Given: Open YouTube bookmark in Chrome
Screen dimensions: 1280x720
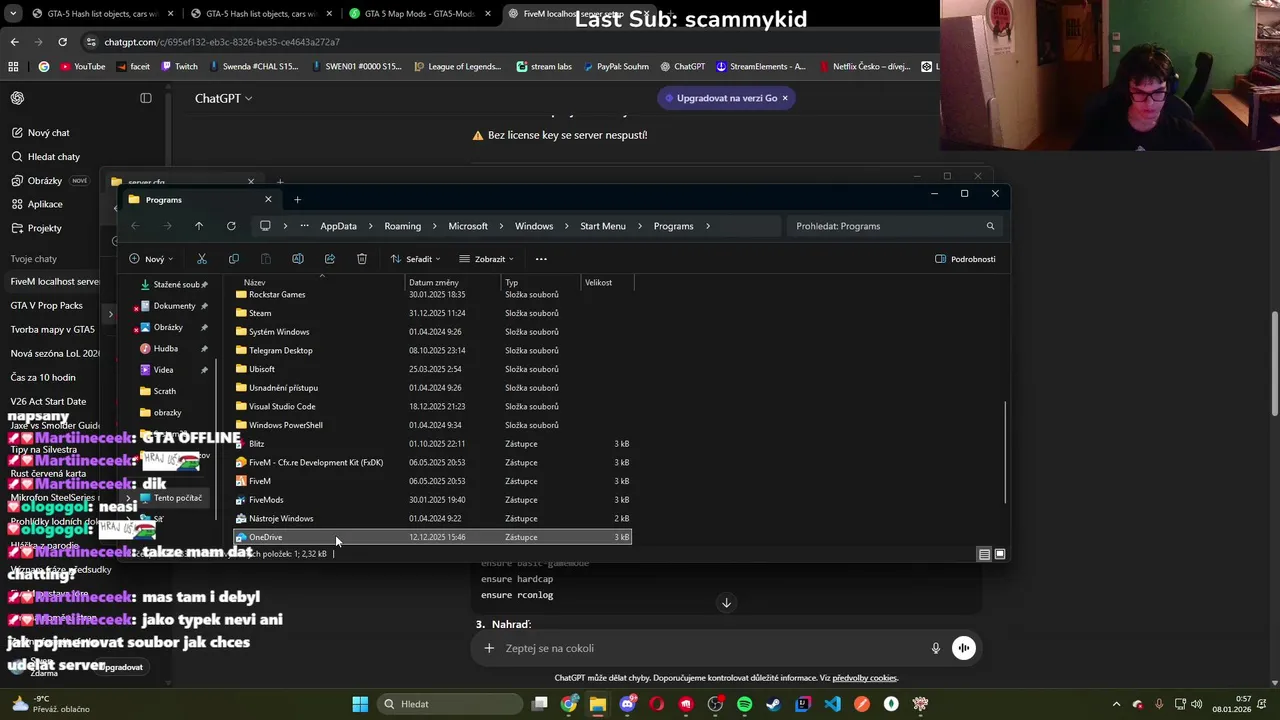Looking at the screenshot, I should coord(82,67).
